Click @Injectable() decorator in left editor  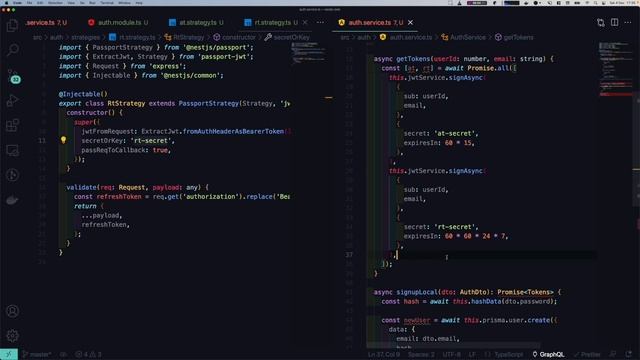click(x=83, y=94)
